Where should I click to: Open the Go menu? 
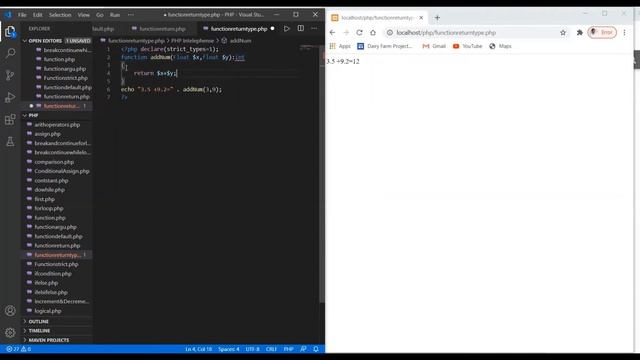100,15
